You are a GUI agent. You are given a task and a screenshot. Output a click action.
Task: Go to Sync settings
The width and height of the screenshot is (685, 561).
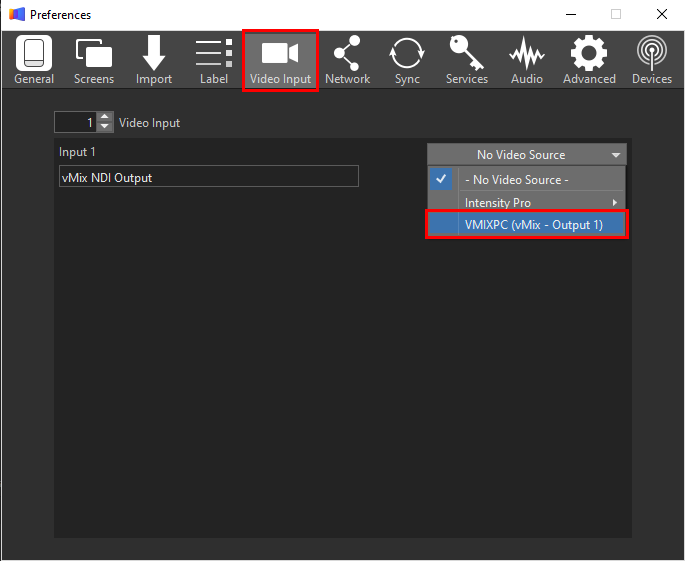[407, 60]
